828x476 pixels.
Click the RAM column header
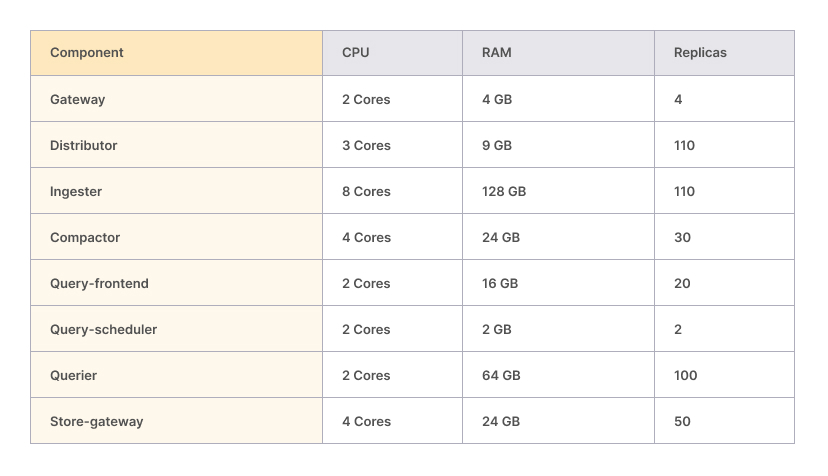[x=496, y=53]
